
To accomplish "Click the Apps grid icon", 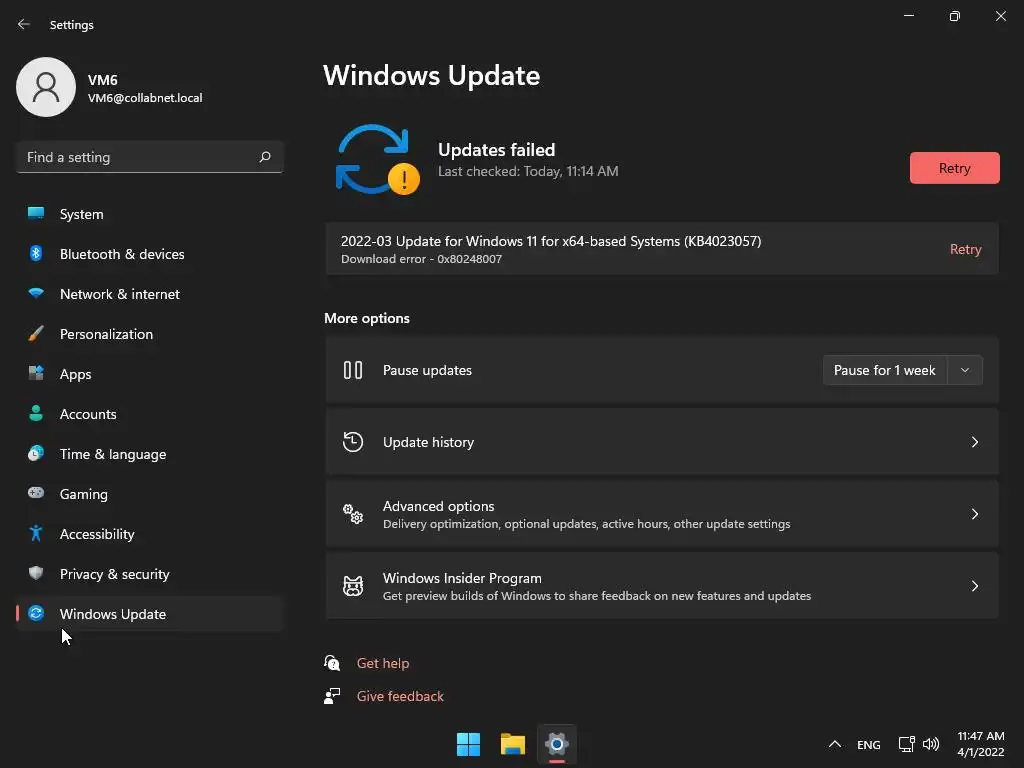I will (36, 374).
